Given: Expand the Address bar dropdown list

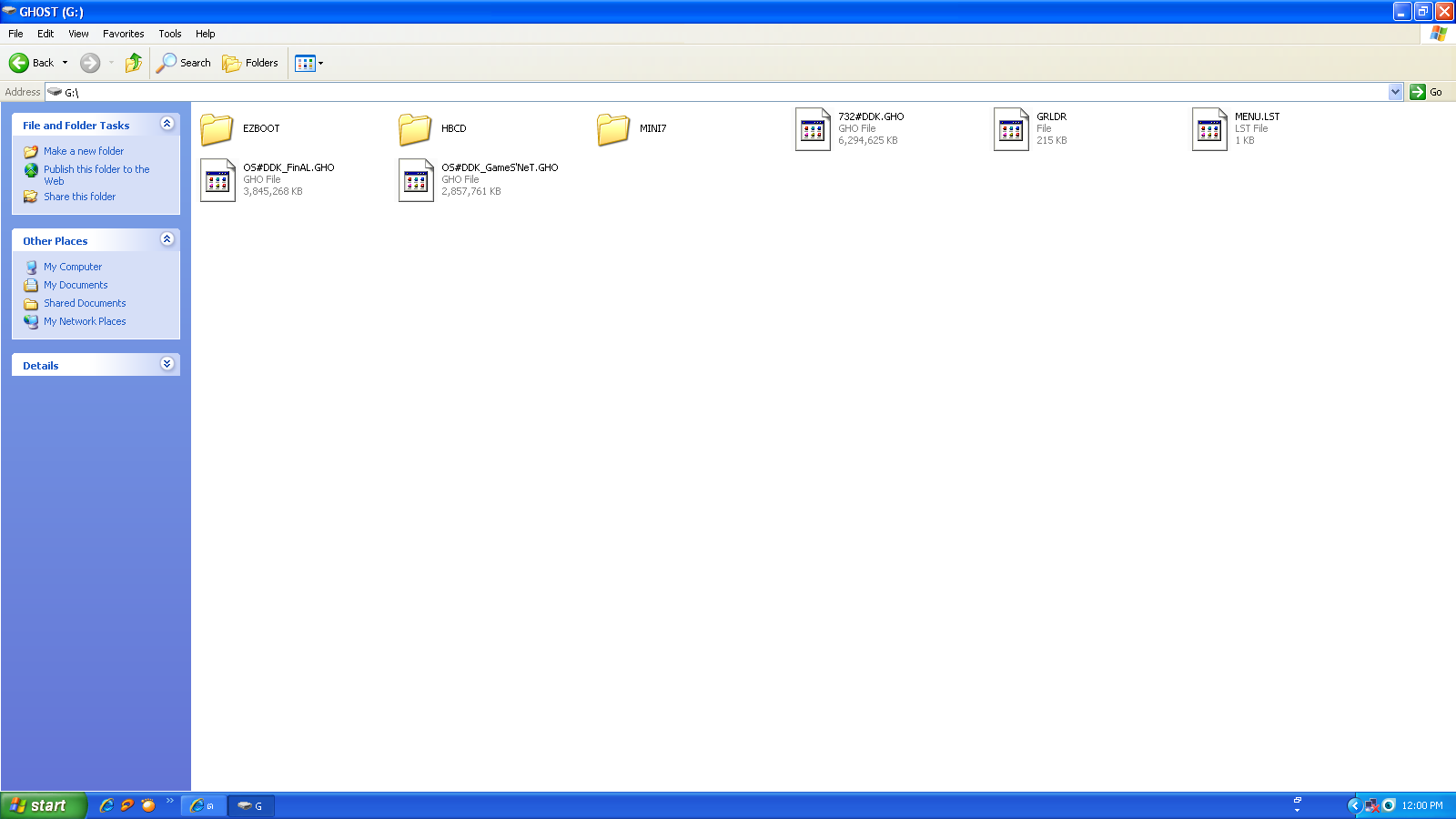Looking at the screenshot, I should point(1395,92).
